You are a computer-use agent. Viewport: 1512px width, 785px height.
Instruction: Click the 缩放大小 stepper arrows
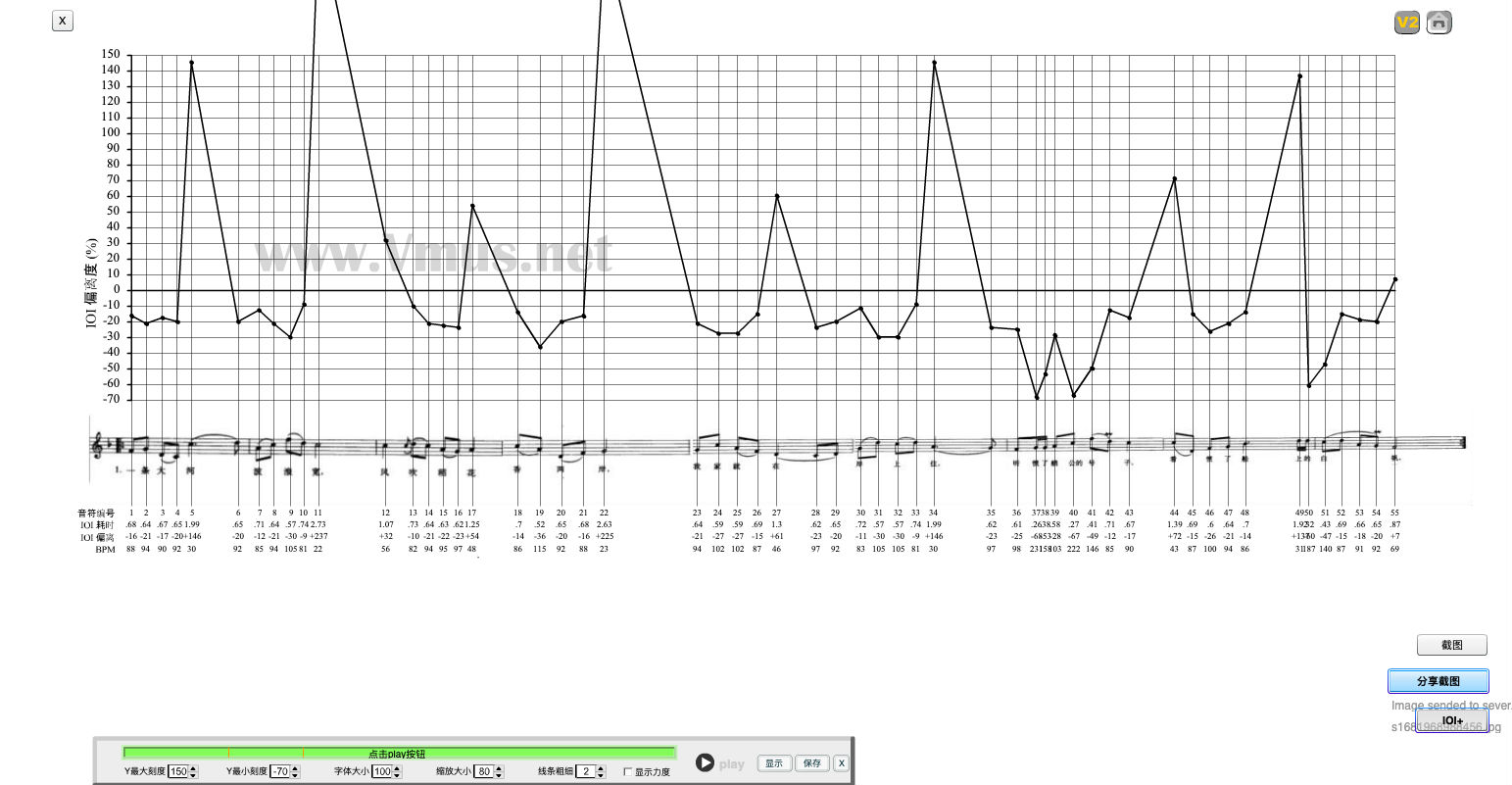[499, 772]
